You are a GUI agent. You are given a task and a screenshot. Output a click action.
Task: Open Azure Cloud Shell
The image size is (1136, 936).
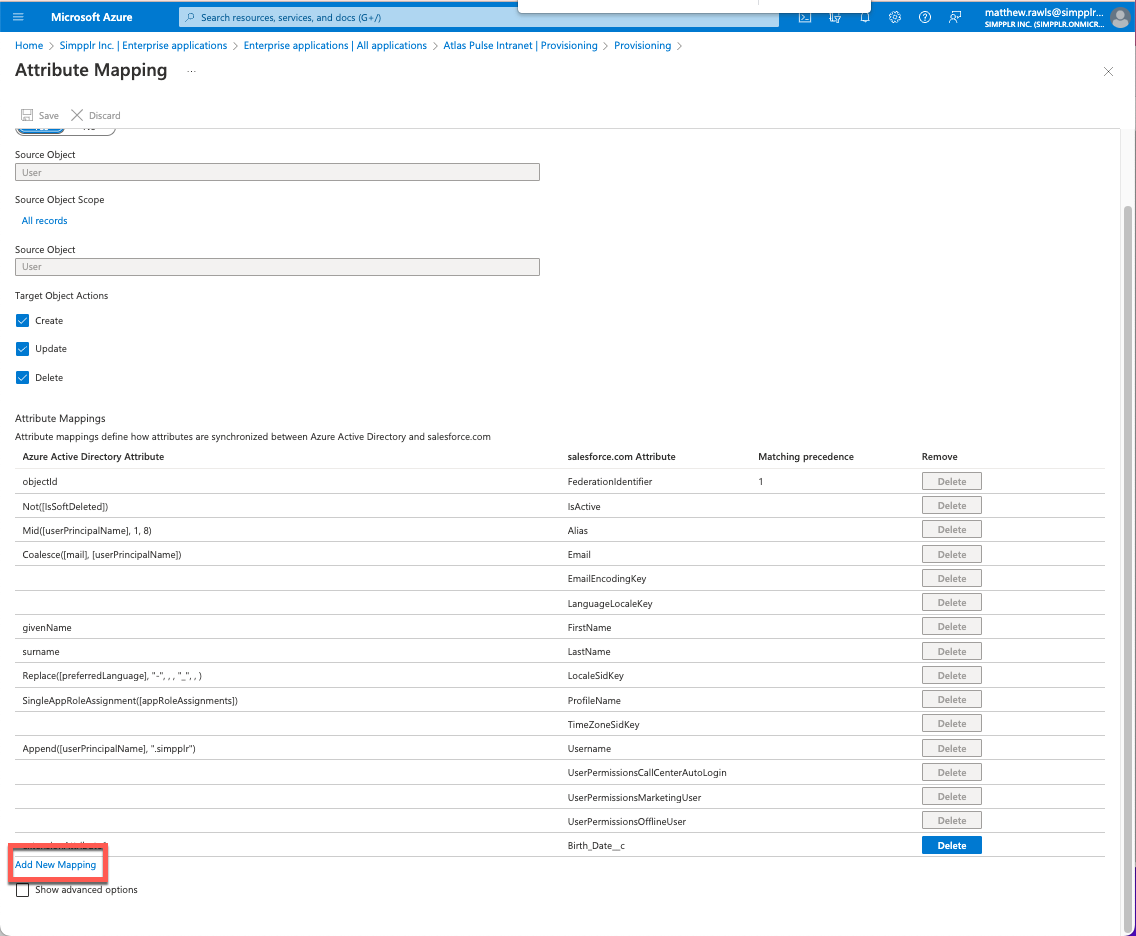coord(805,17)
